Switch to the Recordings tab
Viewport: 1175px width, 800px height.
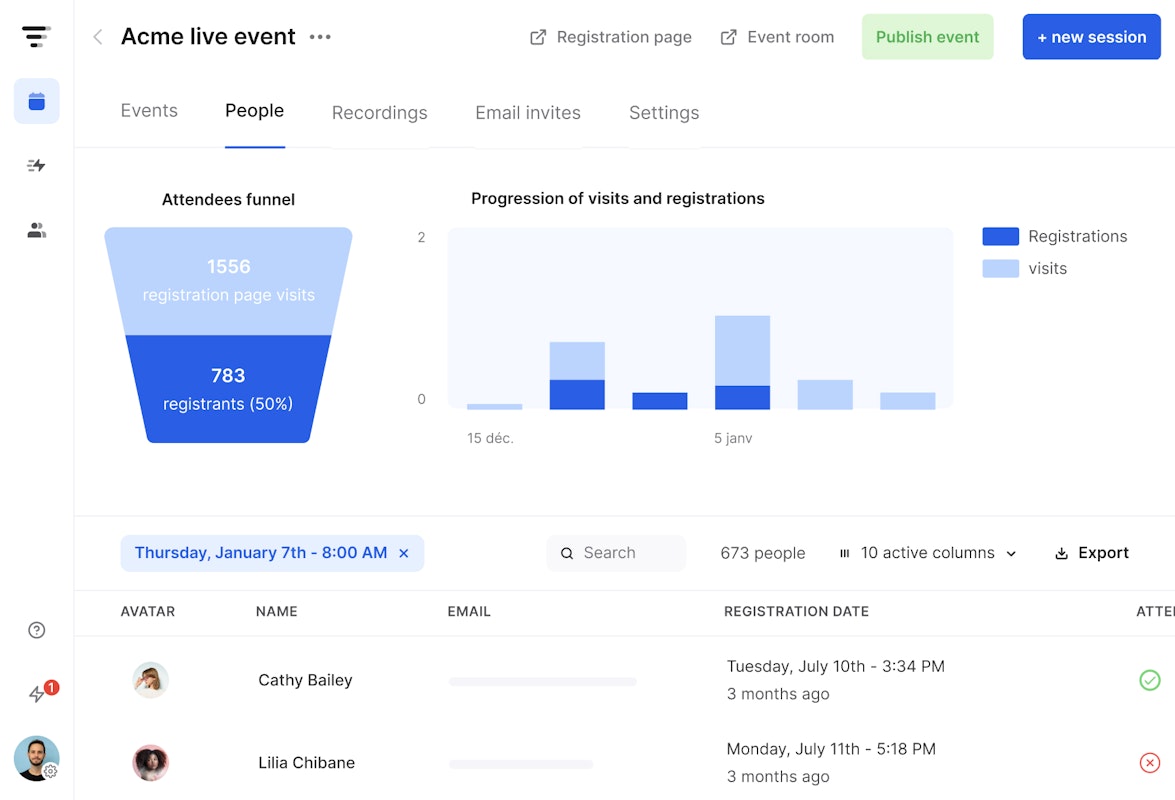click(379, 113)
